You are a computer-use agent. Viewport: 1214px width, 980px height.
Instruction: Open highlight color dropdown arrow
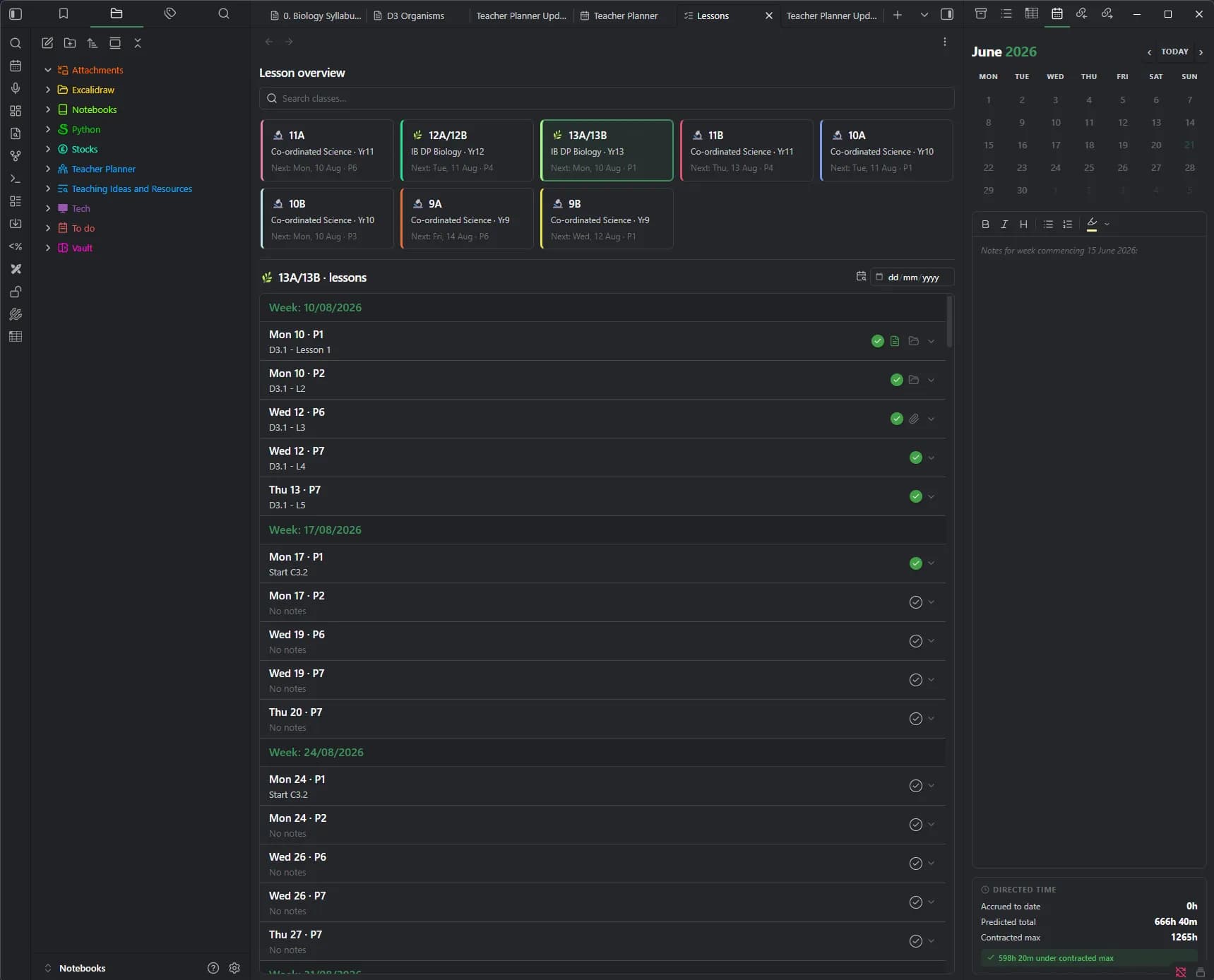pos(1107,224)
